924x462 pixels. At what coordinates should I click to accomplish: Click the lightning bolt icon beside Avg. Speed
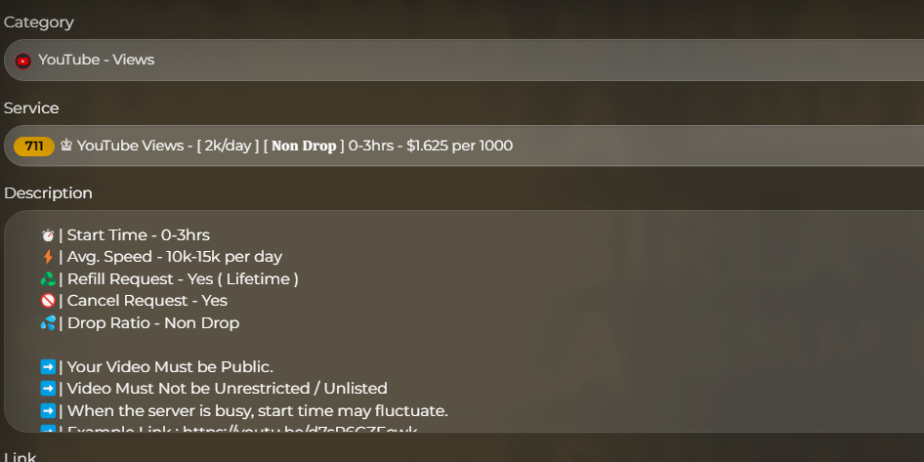pyautogui.click(x=47, y=257)
